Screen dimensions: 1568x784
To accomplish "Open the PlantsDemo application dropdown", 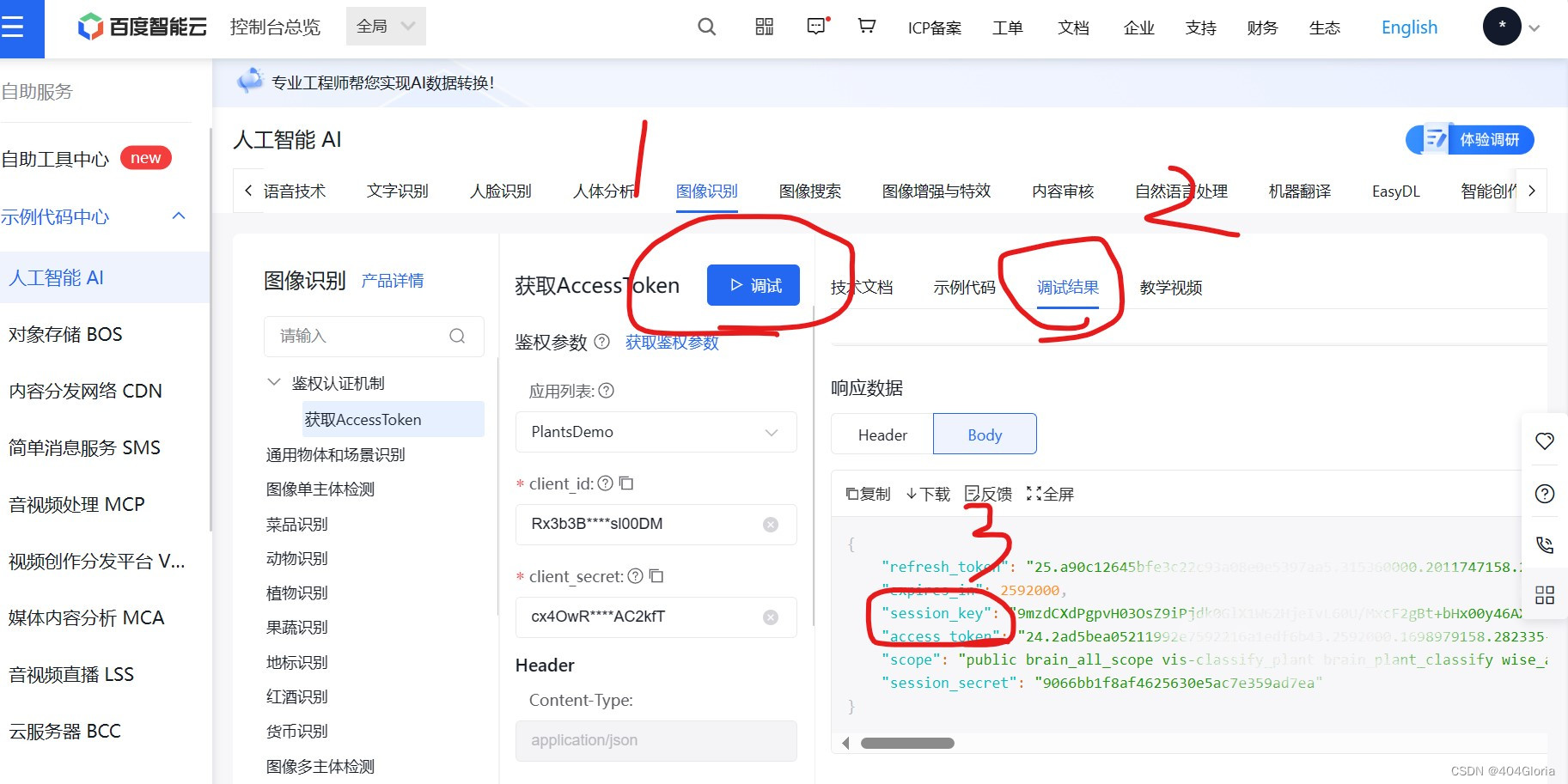I will point(656,432).
